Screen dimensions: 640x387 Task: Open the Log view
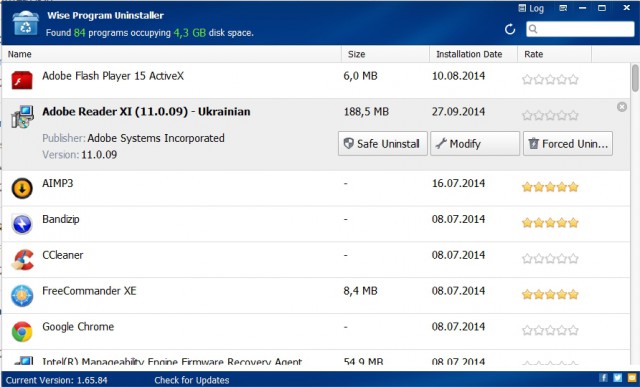pos(531,8)
